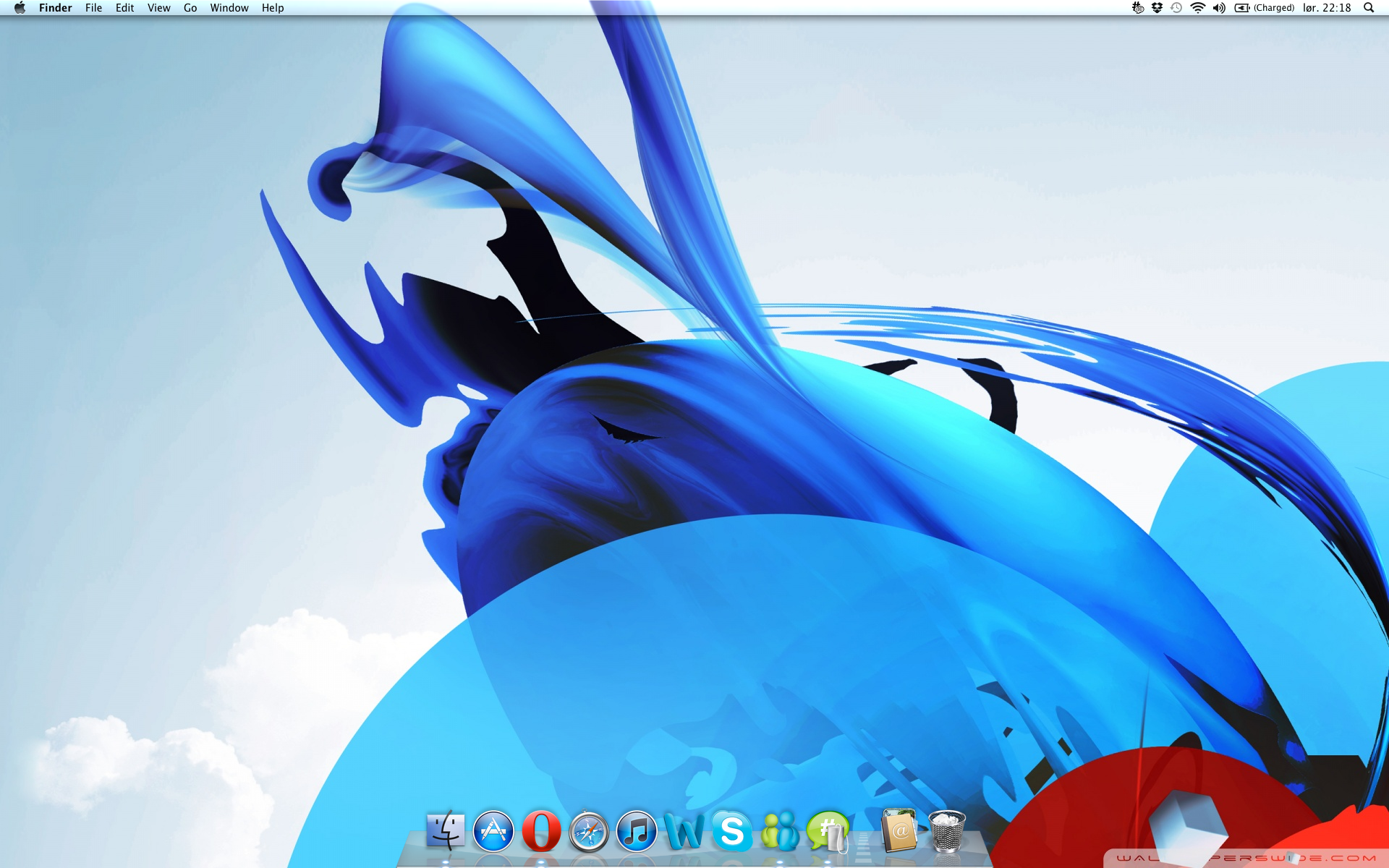Open iTunes from the Dock
1389x868 pixels.
pos(637,831)
